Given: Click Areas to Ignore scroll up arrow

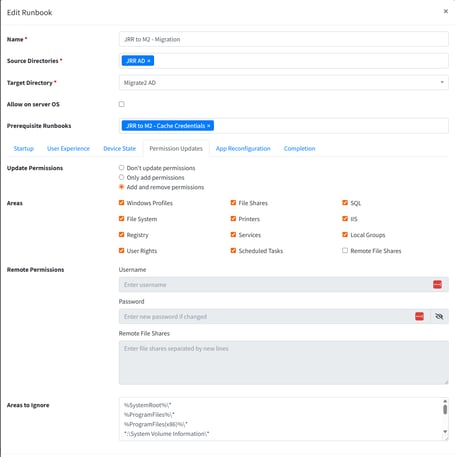Looking at the screenshot, I should [x=445, y=401].
